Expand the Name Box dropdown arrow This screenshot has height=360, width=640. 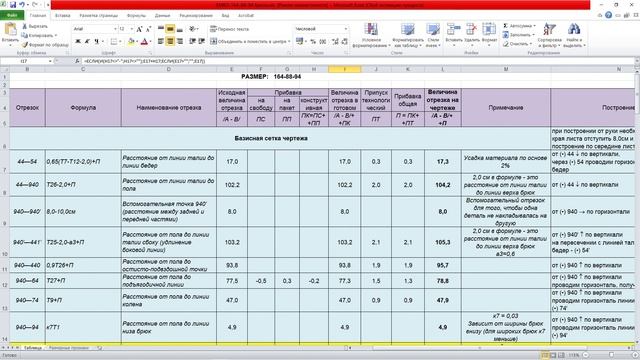(50, 61)
